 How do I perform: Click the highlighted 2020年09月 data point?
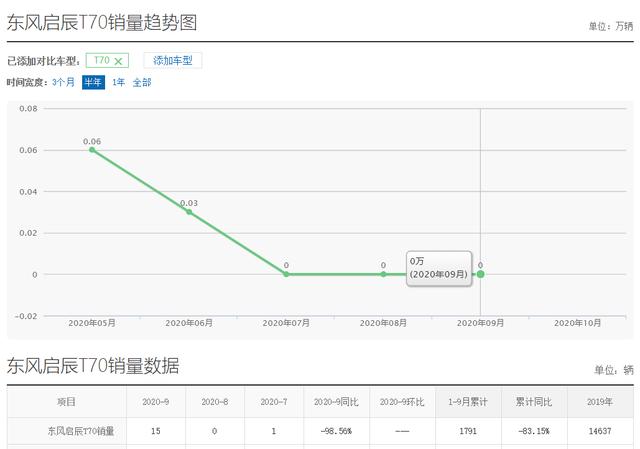(x=480, y=274)
